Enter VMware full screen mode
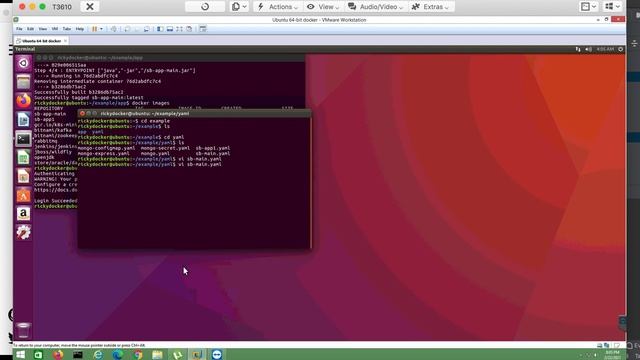Screen dimensions: 640x360 (x=179, y=29)
